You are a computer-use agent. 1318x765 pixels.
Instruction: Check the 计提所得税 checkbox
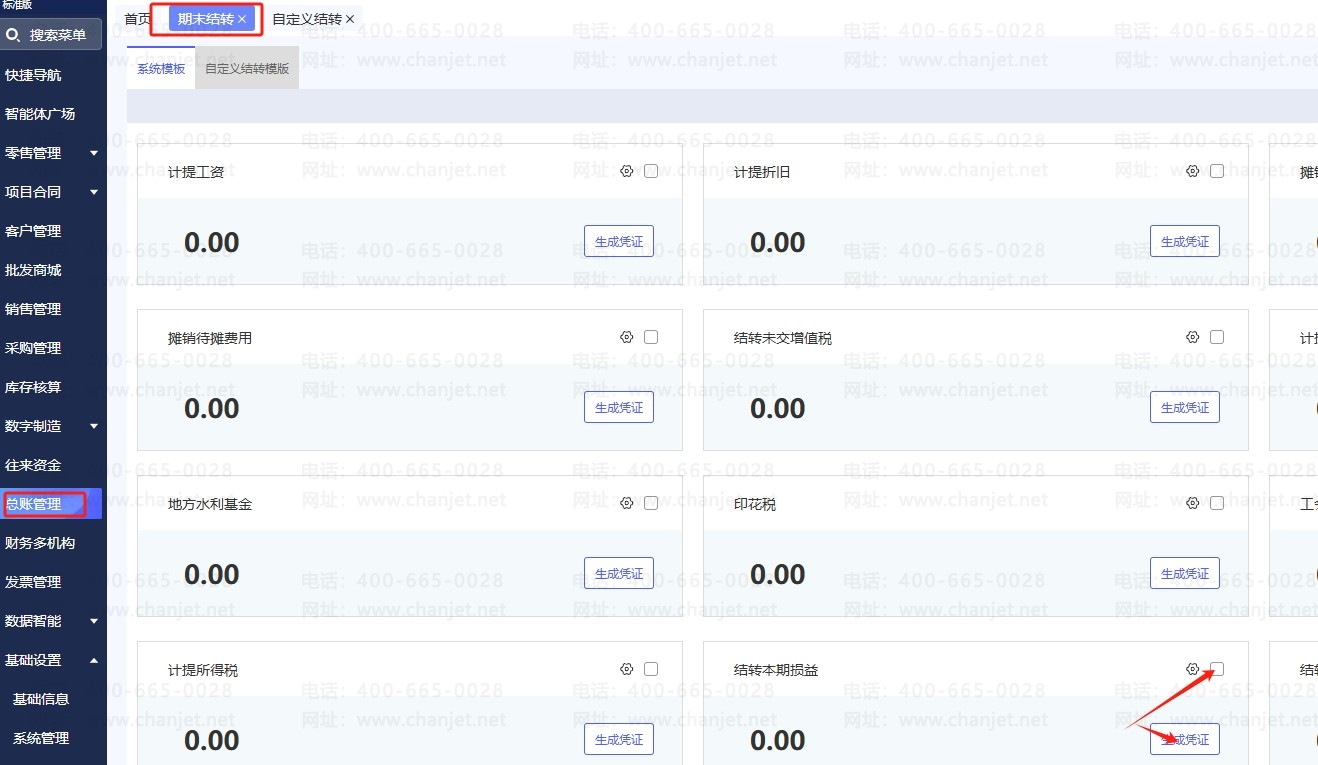point(651,669)
